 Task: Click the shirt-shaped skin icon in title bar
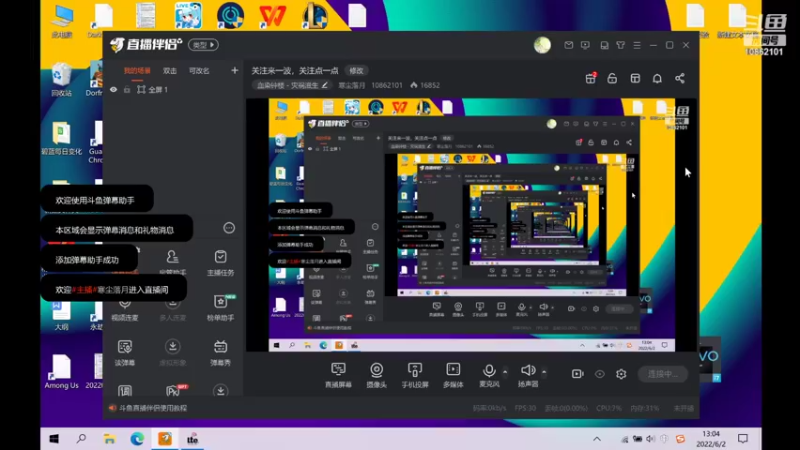tap(620, 45)
